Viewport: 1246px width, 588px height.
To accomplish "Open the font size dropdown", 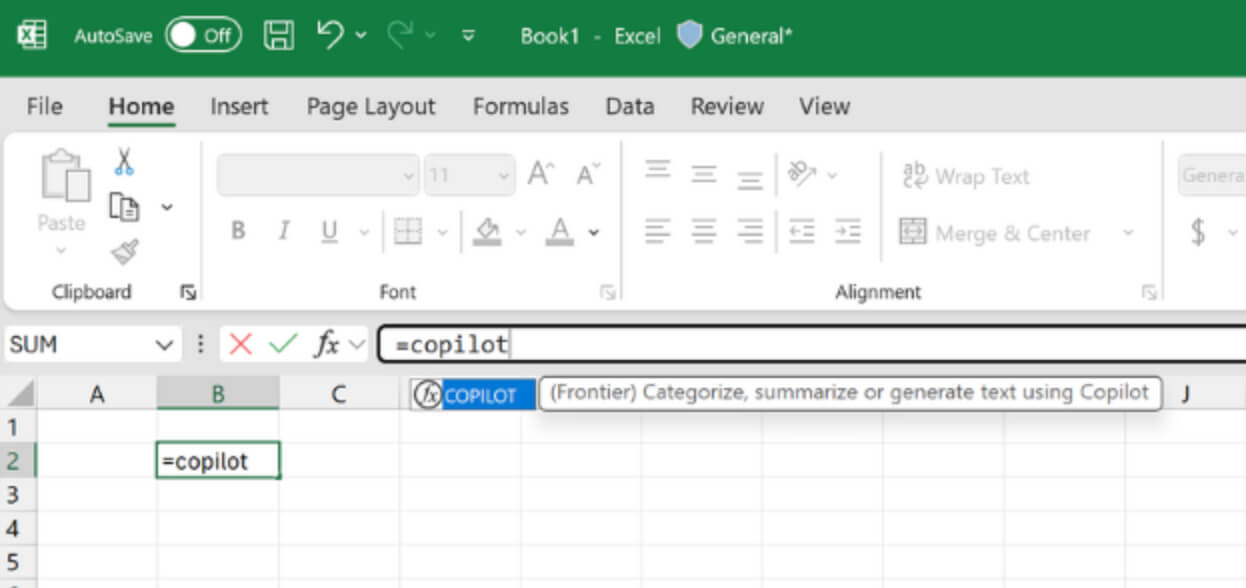I will coord(502,176).
